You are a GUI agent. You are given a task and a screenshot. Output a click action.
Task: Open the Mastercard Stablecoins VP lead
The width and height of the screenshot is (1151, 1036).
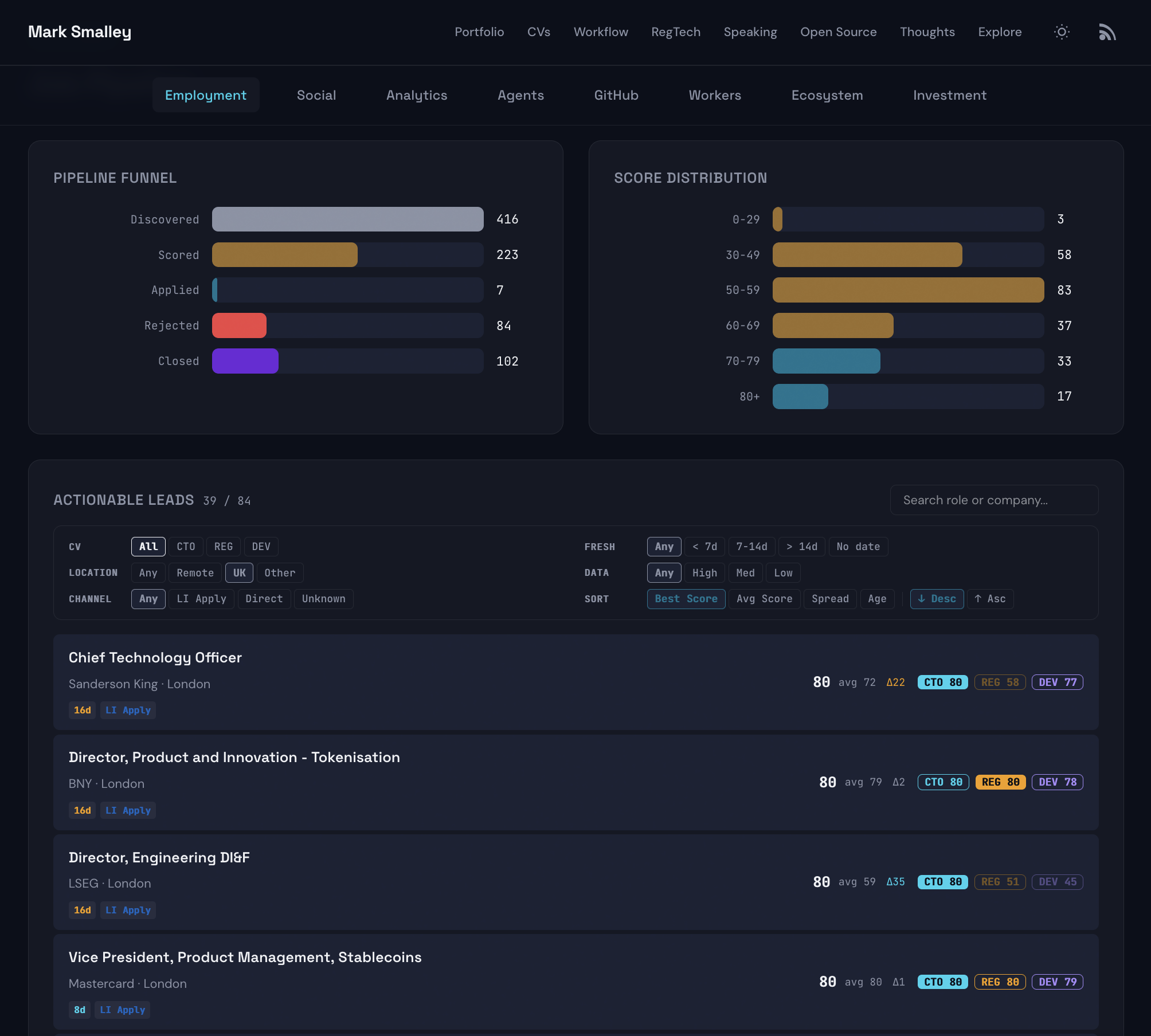coord(575,982)
